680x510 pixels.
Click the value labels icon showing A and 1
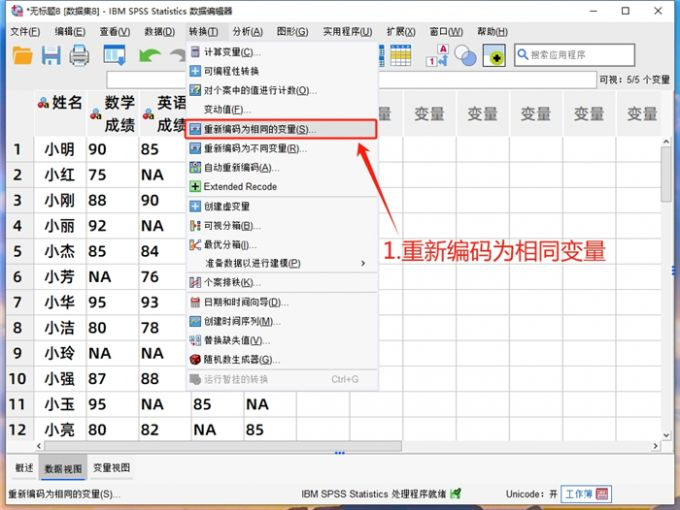[x=437, y=56]
